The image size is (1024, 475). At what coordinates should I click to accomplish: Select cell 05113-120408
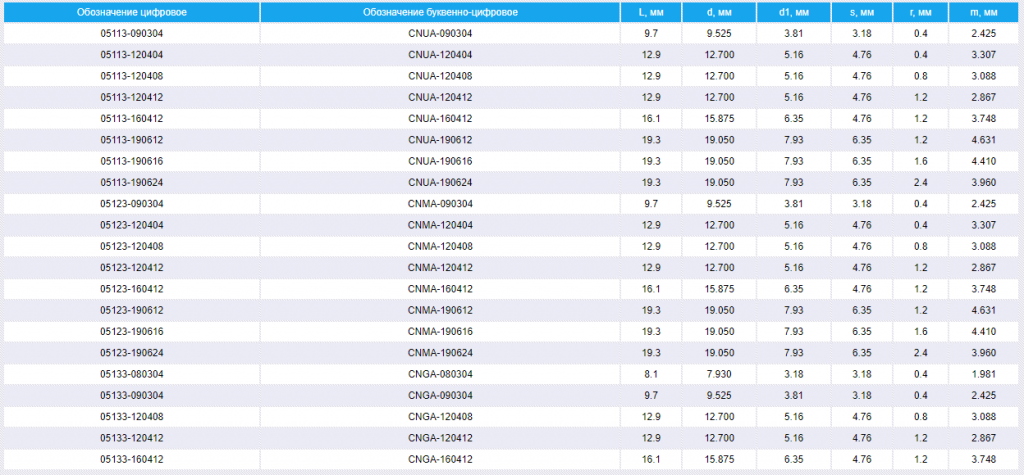[132, 76]
